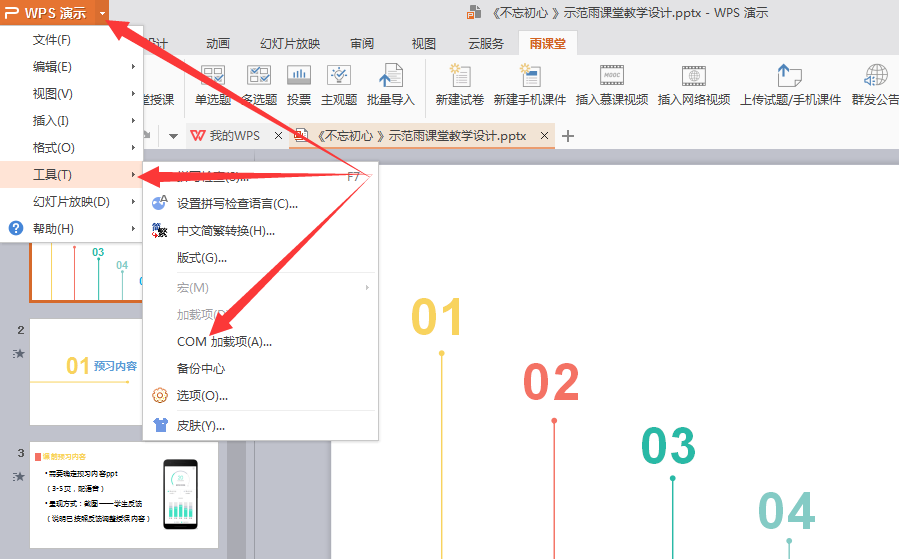Expand the 视图(V) submenu arrow
Viewport: 899px width, 559px height.
coord(133,93)
